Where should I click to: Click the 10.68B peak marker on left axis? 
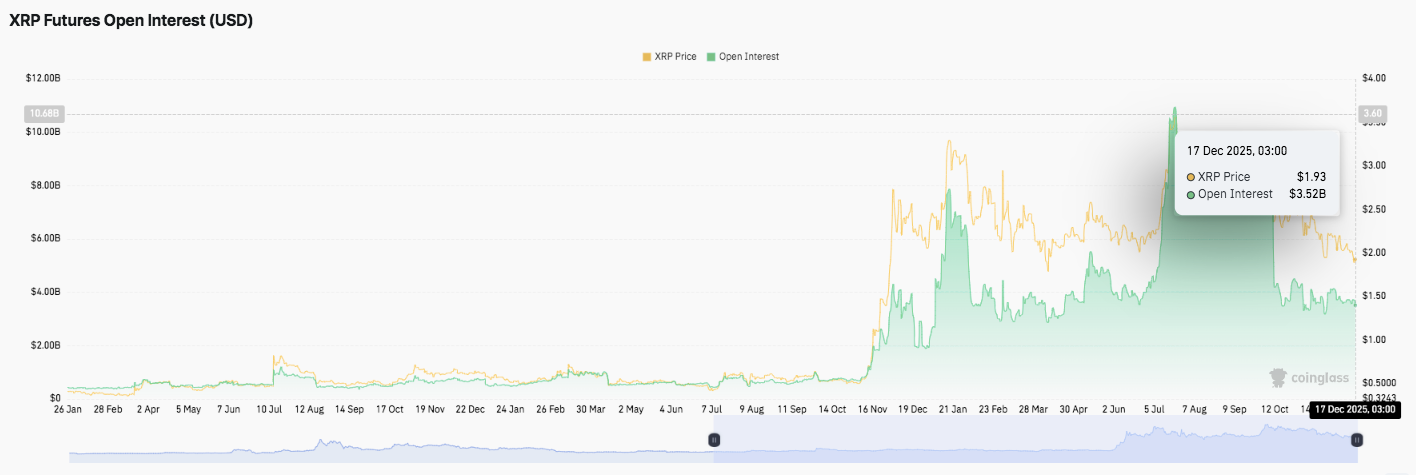point(40,114)
